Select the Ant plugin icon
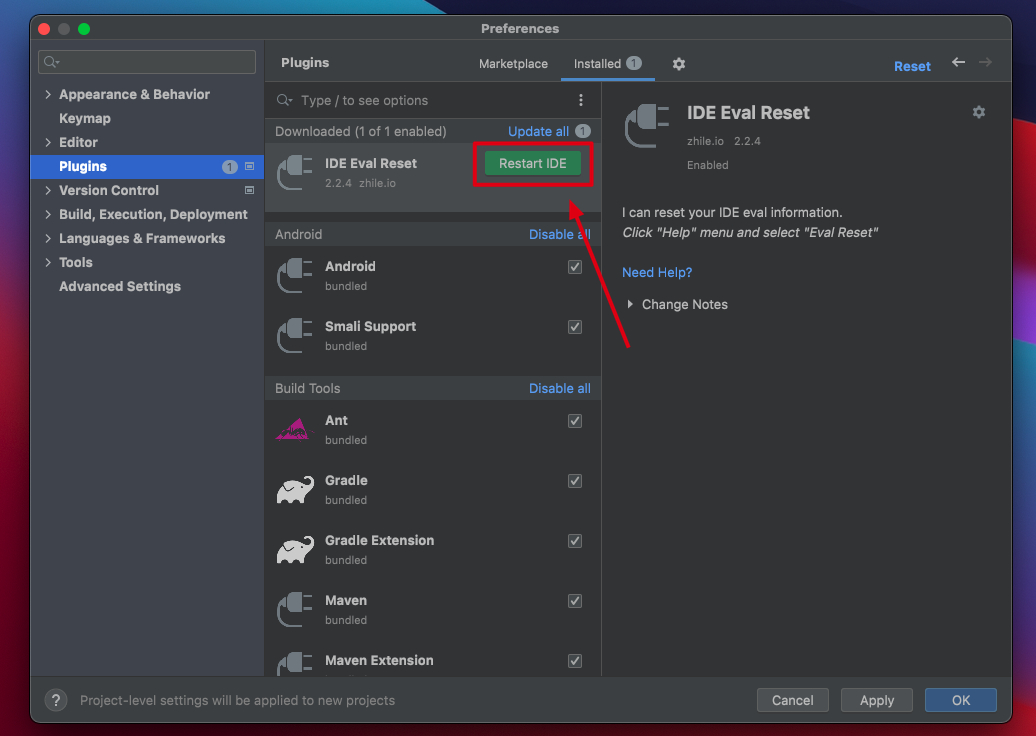The width and height of the screenshot is (1036, 736). pyautogui.click(x=295, y=429)
